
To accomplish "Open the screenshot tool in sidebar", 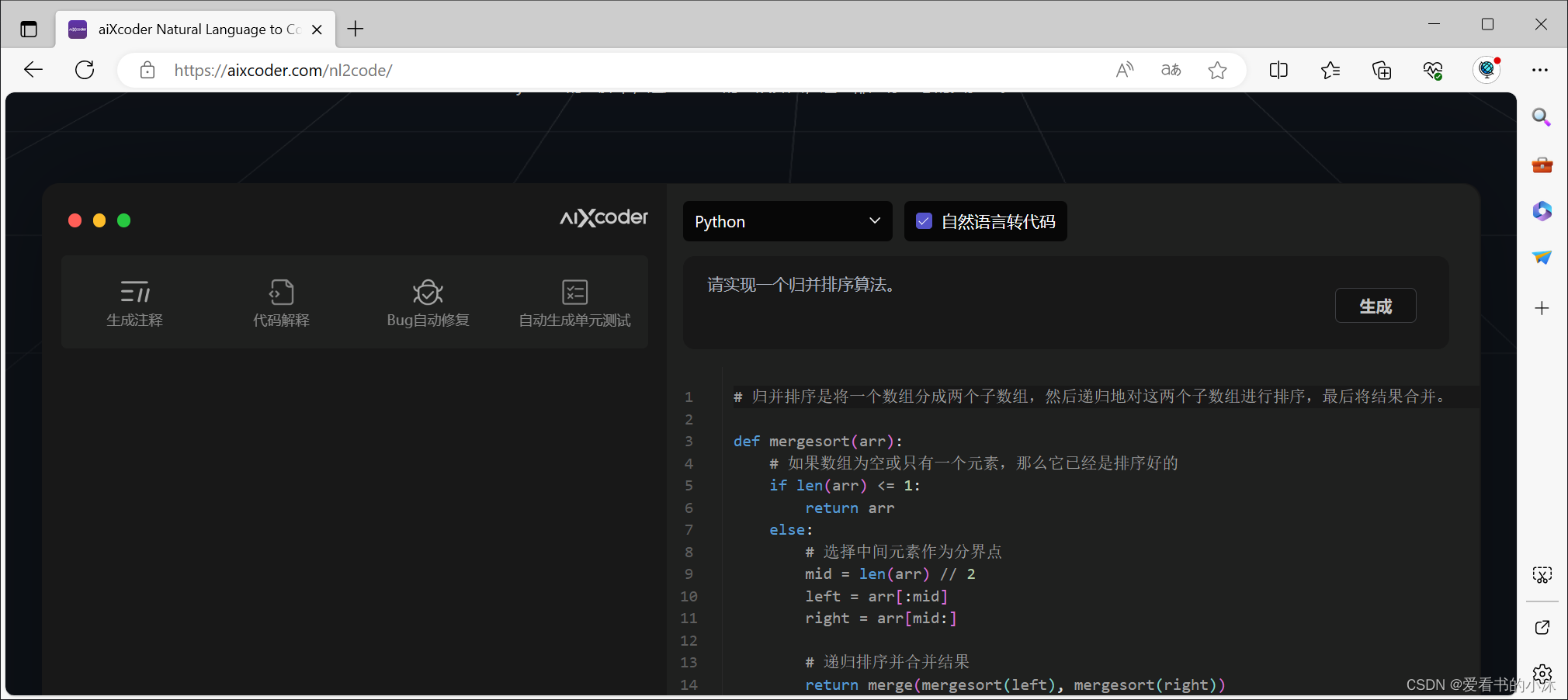I will pos(1542,575).
